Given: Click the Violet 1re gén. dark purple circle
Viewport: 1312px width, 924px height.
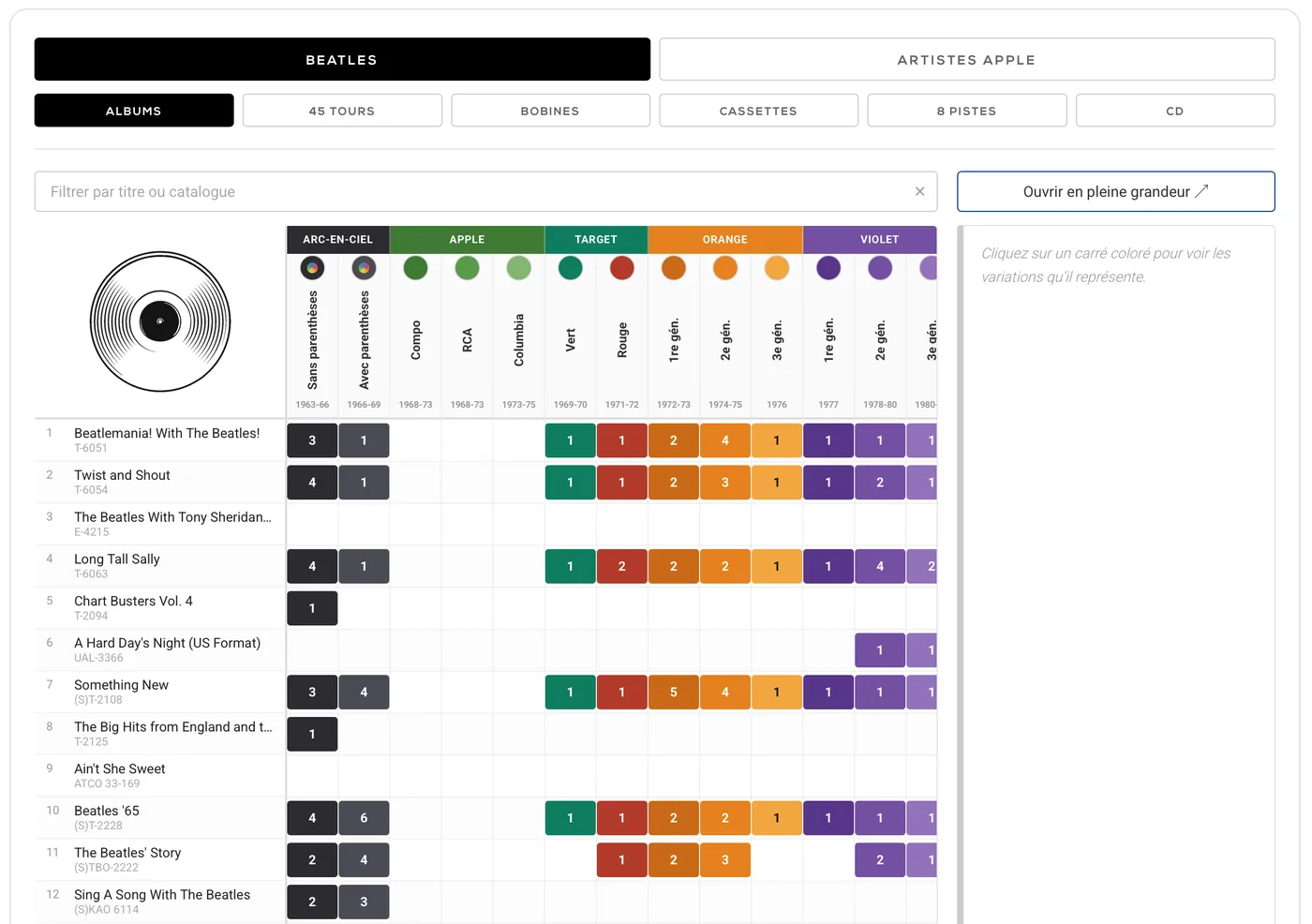Looking at the screenshot, I should click(x=827, y=268).
